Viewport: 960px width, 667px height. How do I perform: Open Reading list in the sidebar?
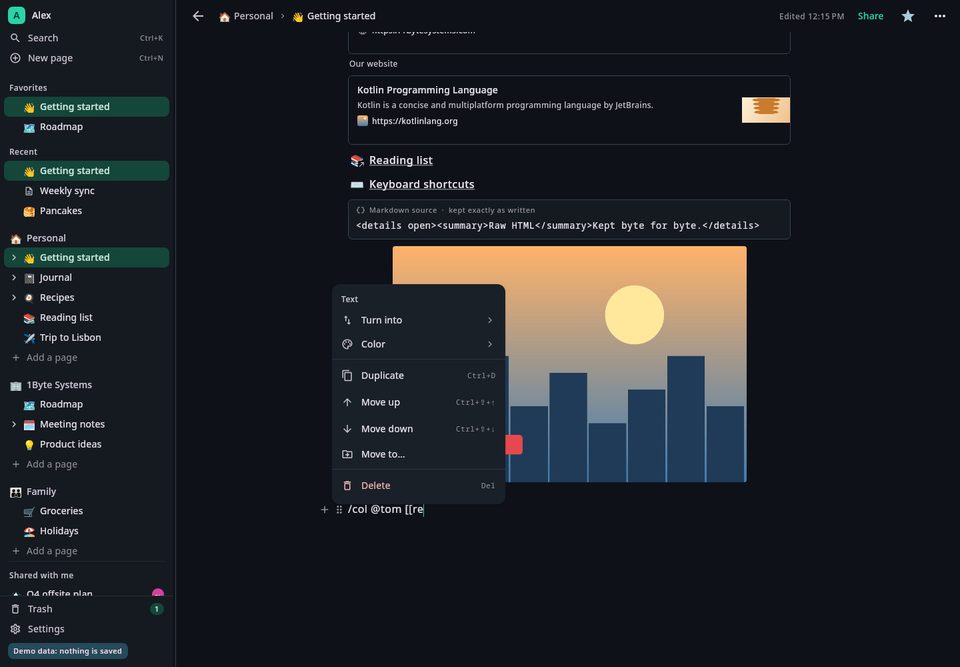click(87, 318)
